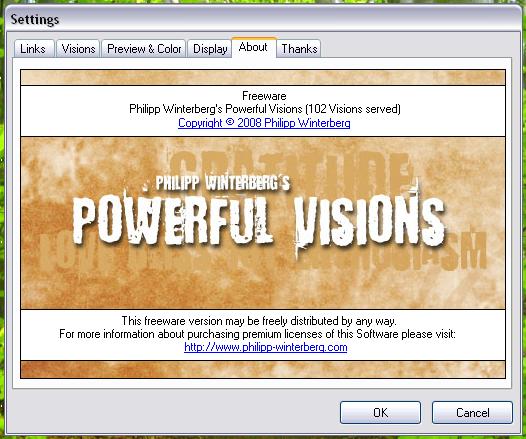This screenshot has height=439, width=526.
Task: Visit the philipp-winterberg.com website link
Action: (265, 347)
